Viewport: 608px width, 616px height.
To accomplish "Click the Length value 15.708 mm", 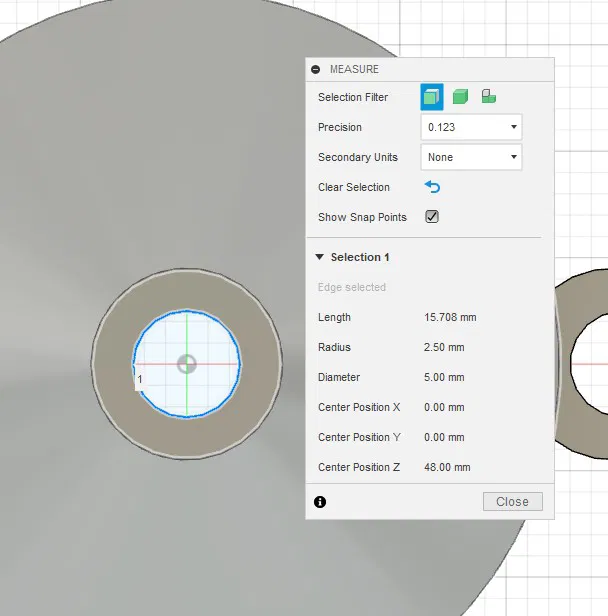I will click(x=450, y=317).
